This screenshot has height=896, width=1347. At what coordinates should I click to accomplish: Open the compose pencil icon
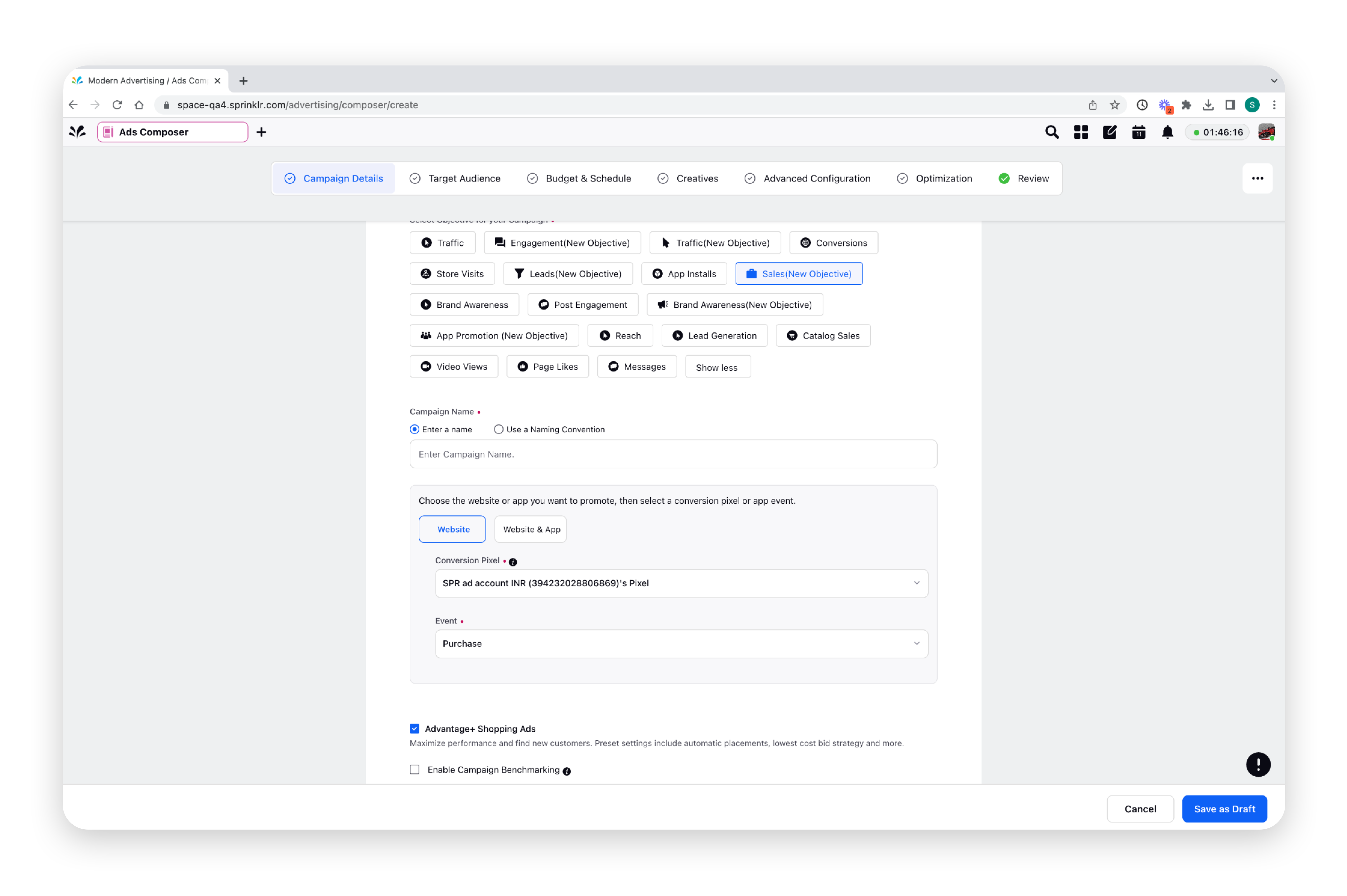point(1109,132)
